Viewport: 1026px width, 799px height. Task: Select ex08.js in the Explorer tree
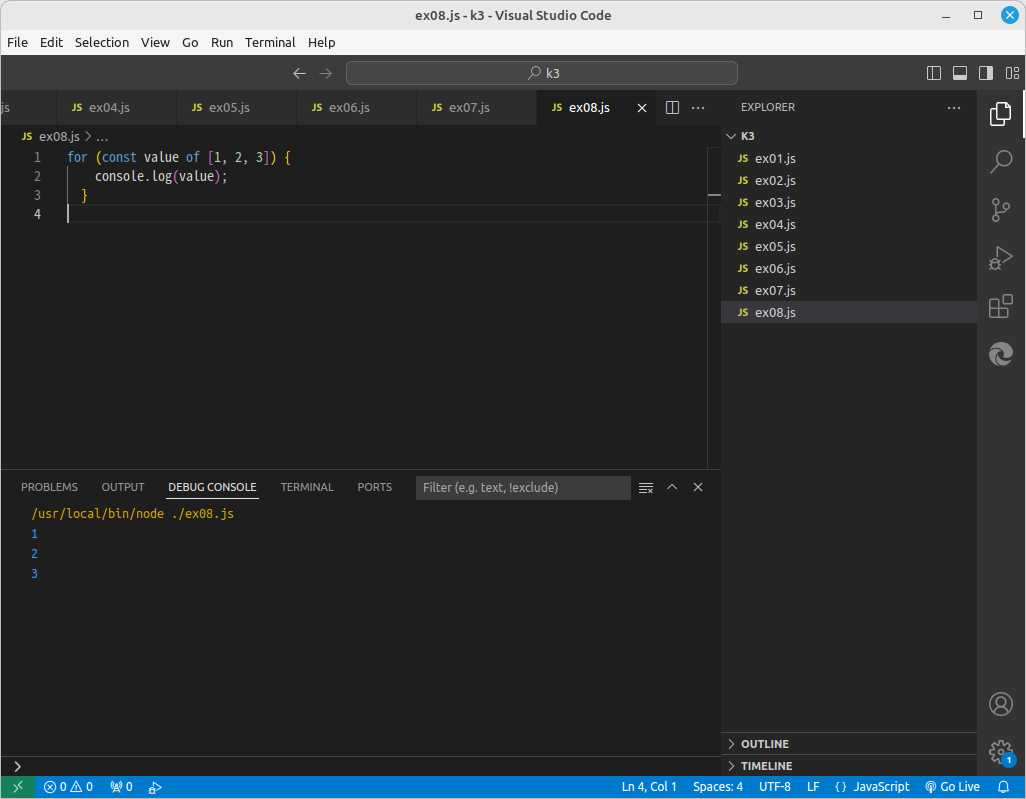pyautogui.click(x=849, y=313)
